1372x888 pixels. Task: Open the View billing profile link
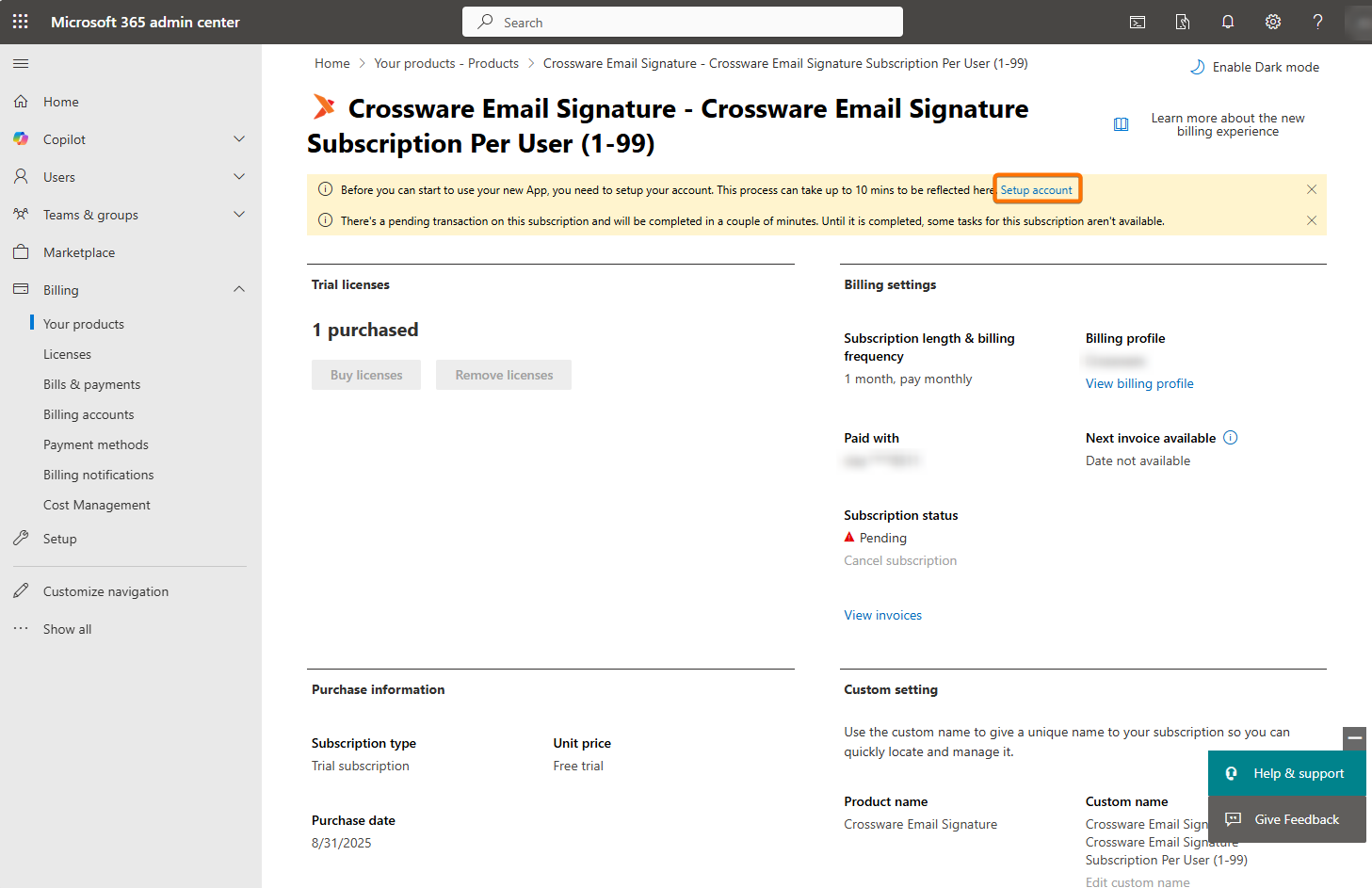[1139, 383]
